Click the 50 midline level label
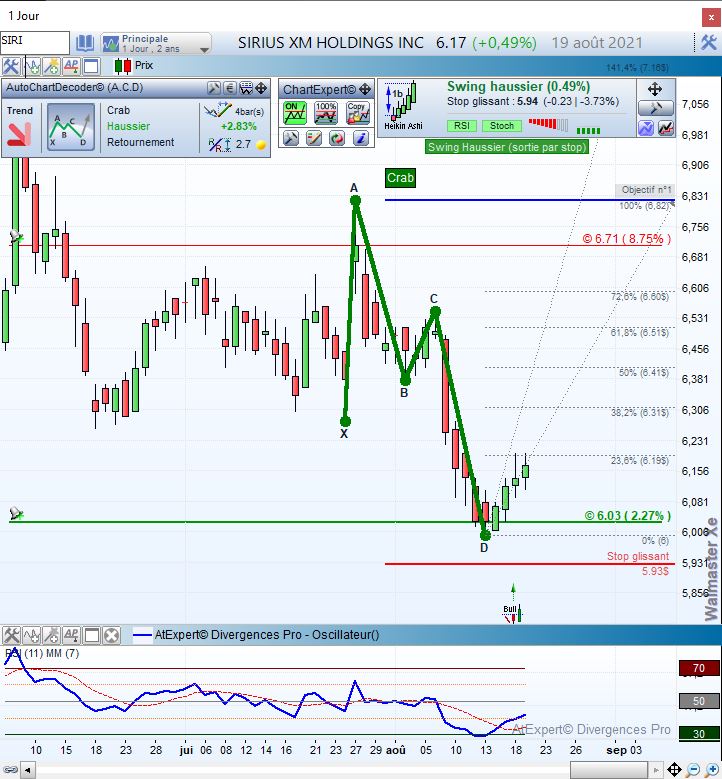722x779 pixels. click(x=699, y=701)
